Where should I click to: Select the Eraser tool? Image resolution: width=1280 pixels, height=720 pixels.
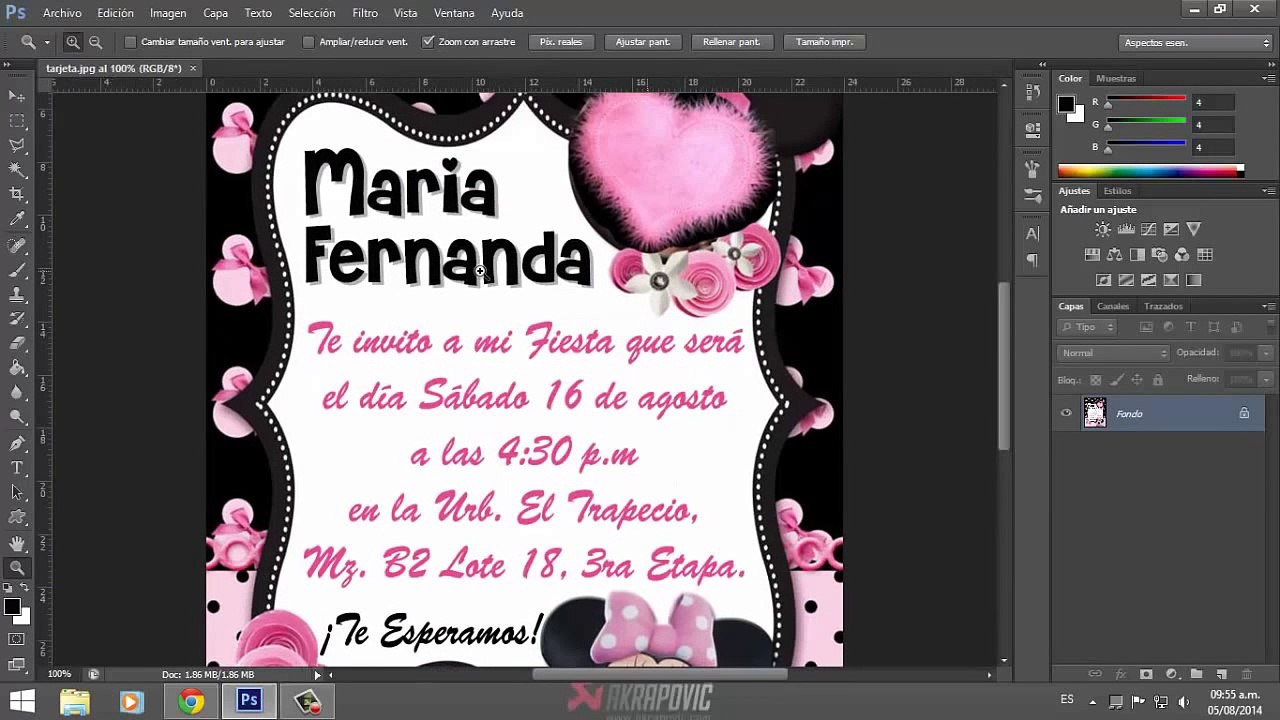[x=17, y=344]
